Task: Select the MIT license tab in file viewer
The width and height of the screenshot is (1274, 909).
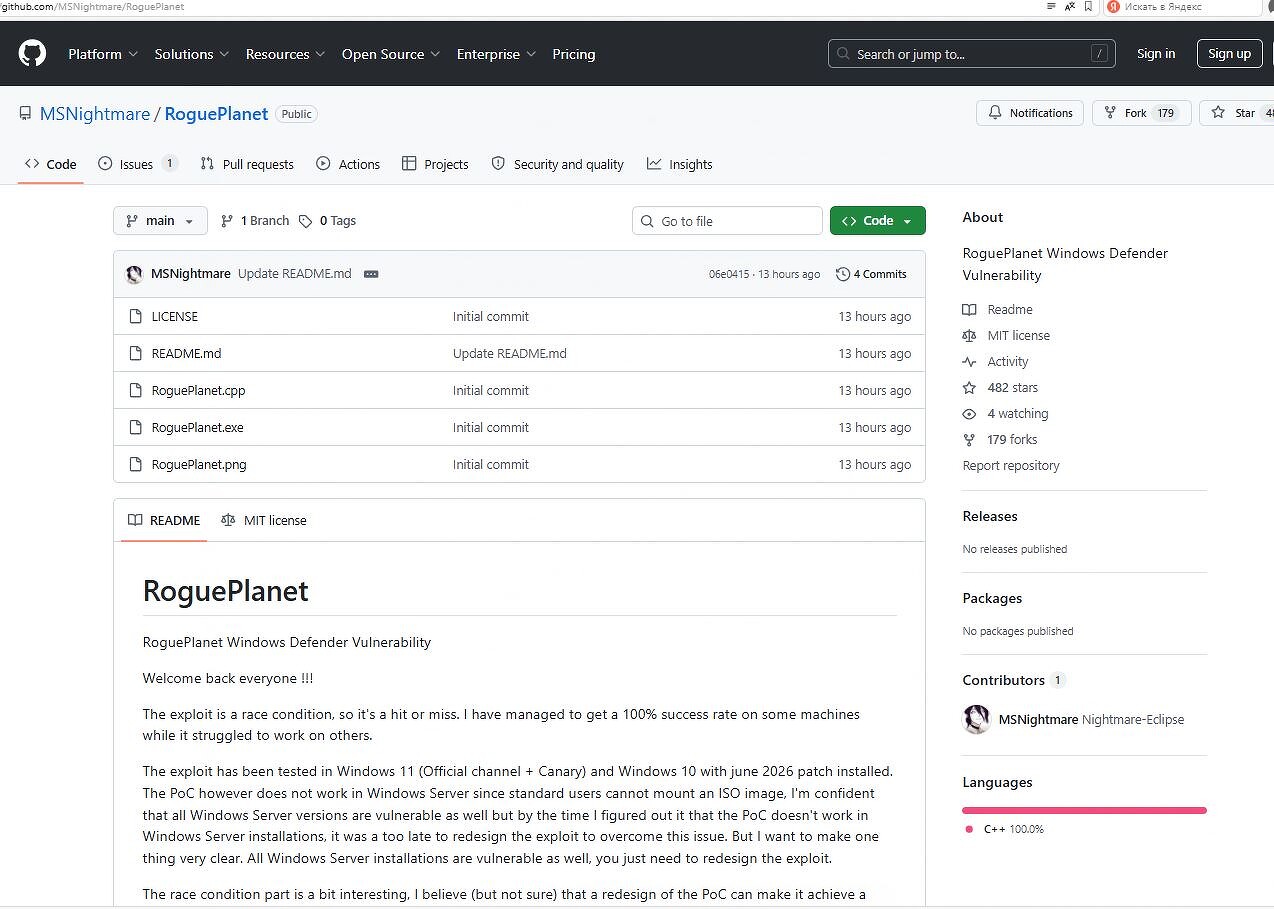Action: point(264,520)
